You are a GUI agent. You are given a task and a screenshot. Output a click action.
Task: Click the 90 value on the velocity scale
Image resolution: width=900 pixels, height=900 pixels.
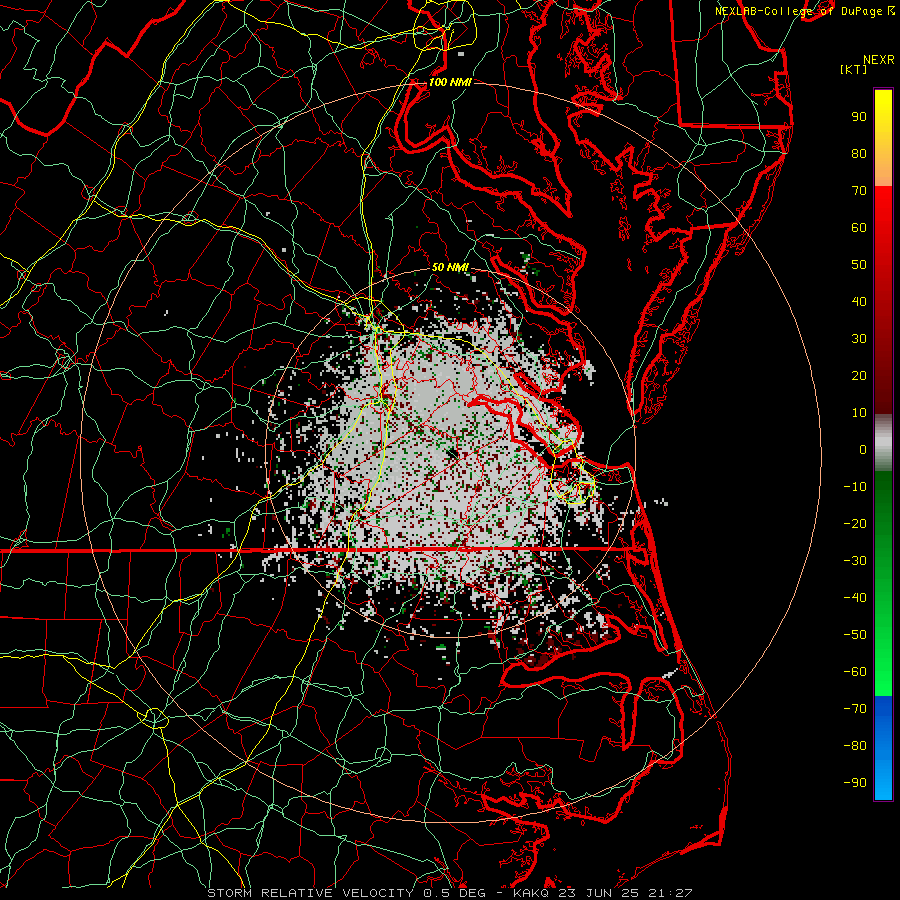859,117
